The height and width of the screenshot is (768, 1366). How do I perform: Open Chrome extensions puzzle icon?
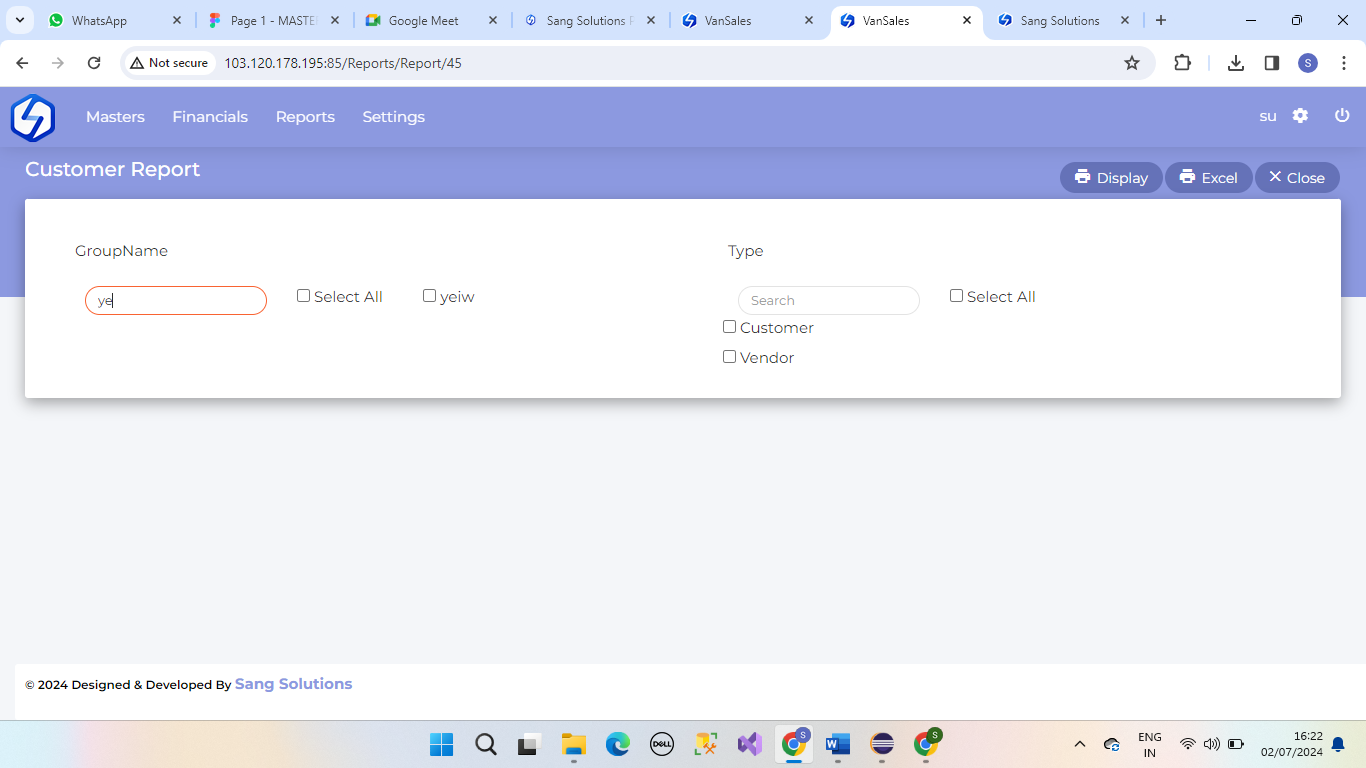pos(1182,63)
